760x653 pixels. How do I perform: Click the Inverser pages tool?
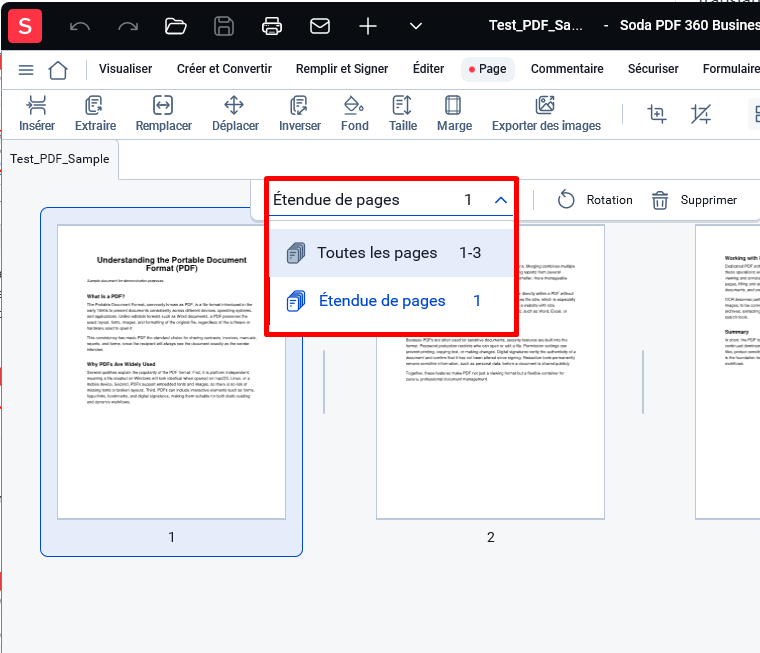coord(300,114)
